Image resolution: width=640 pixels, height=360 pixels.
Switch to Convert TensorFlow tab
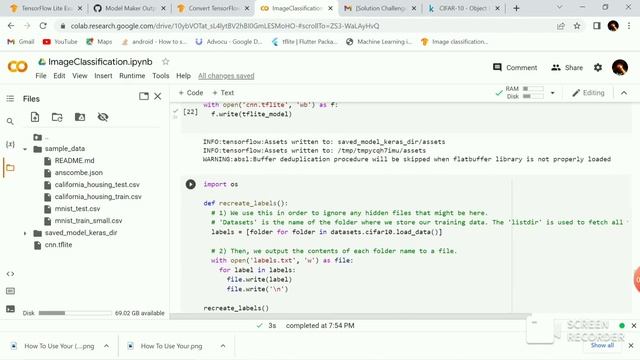coord(213,8)
